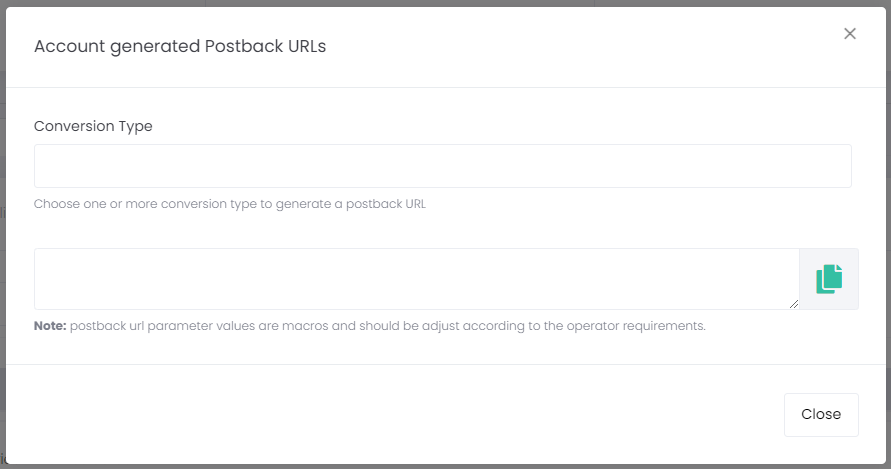Dismiss the dialog with the X icon
The image size is (891, 469).
[850, 34]
